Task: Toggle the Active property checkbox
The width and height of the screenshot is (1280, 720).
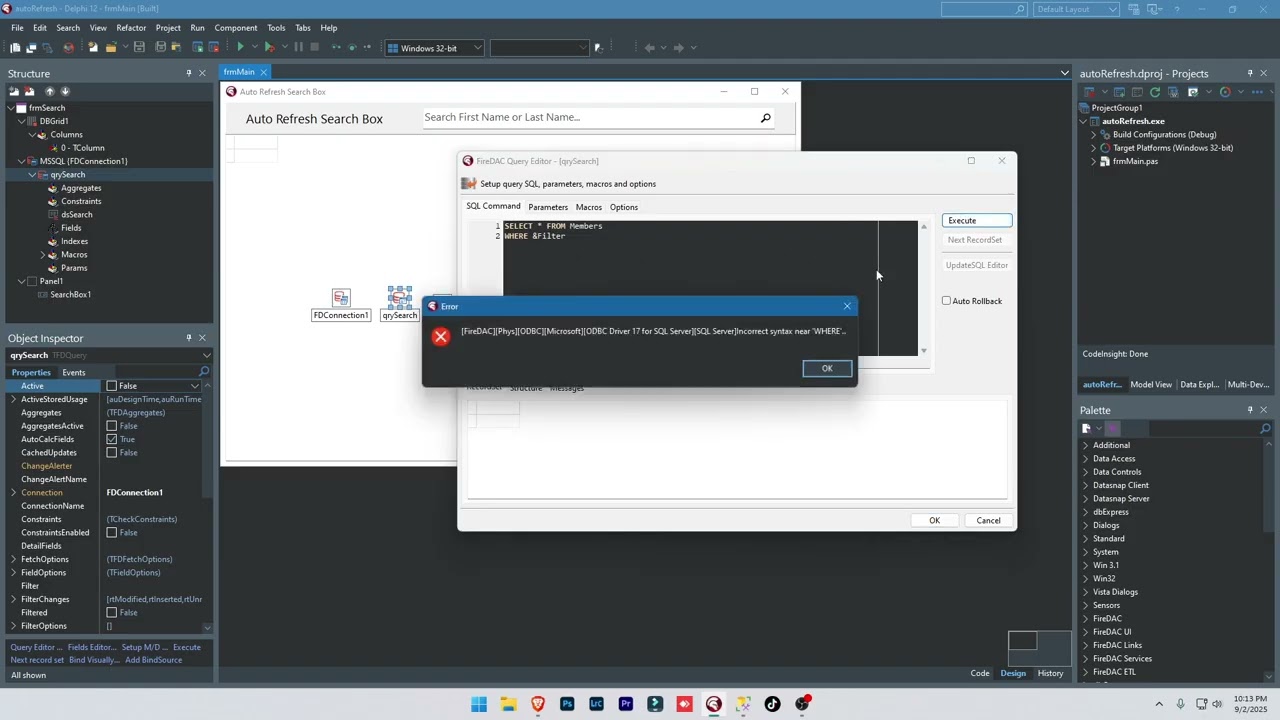Action: (112, 386)
